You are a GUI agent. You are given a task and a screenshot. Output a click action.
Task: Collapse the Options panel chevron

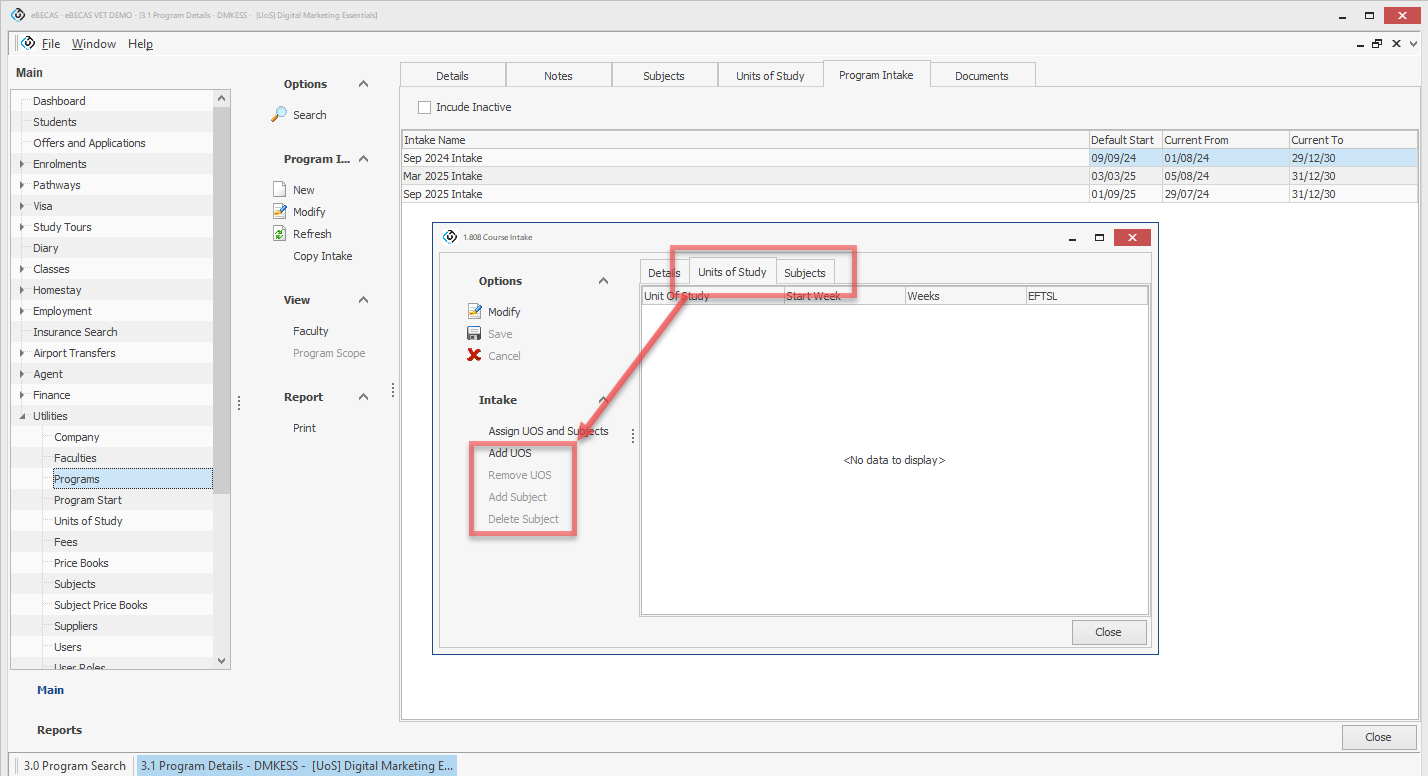(x=364, y=84)
